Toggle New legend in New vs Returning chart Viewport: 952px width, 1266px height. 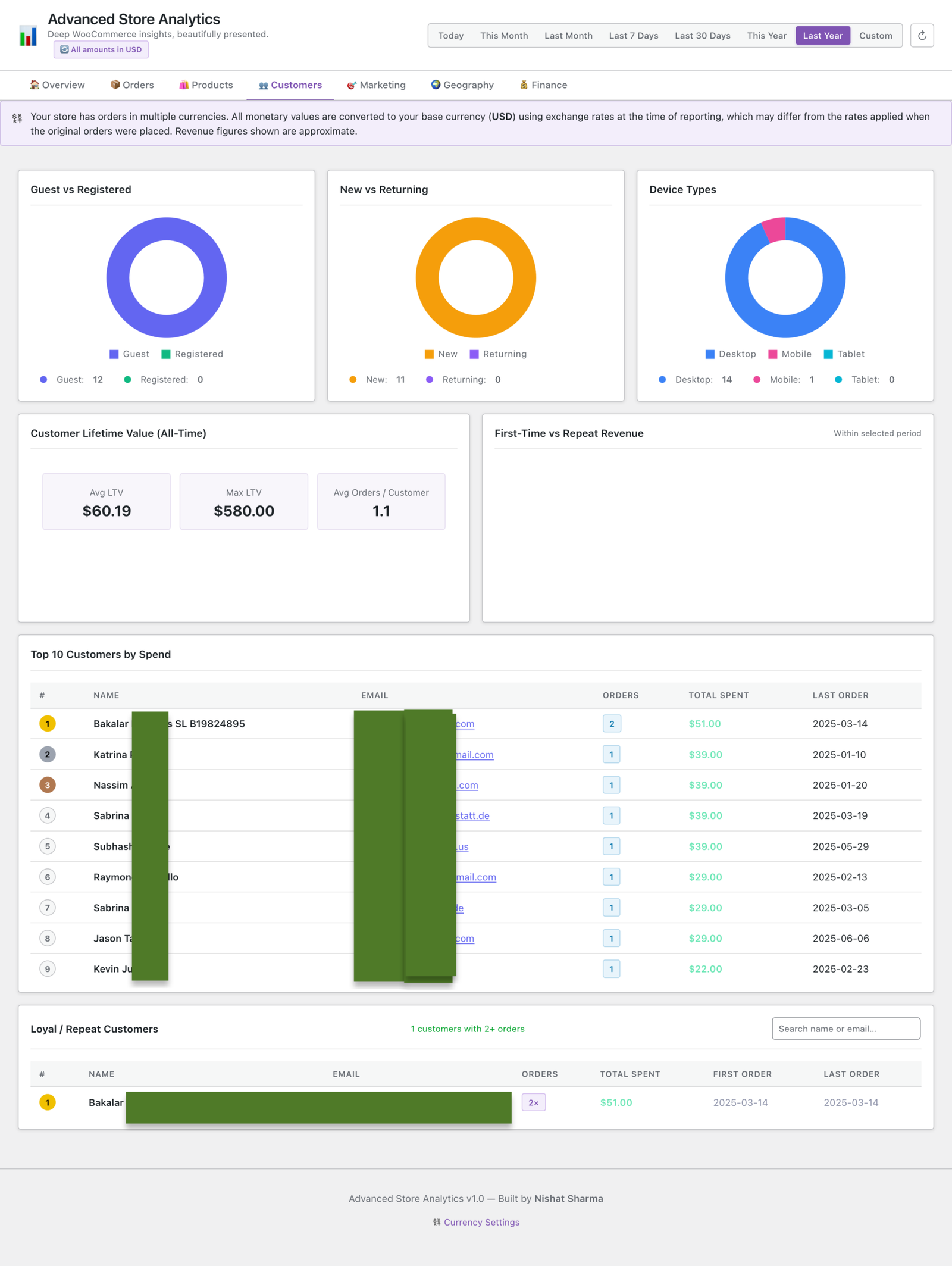(441, 354)
